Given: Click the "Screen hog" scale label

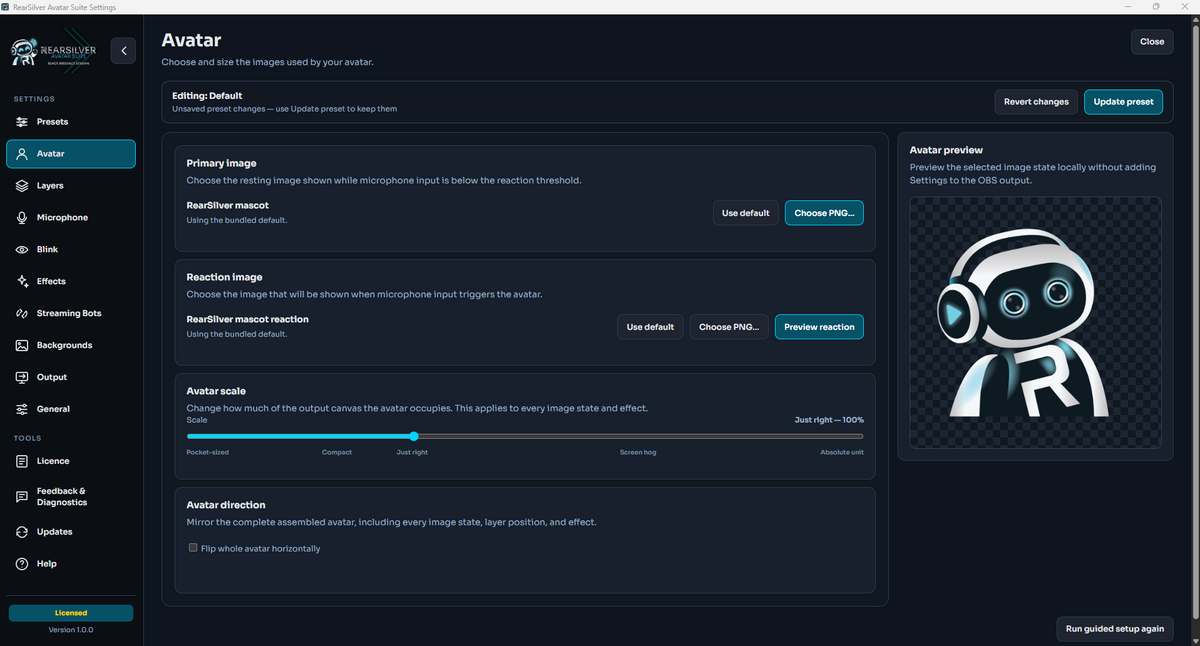Looking at the screenshot, I should 638,453.
